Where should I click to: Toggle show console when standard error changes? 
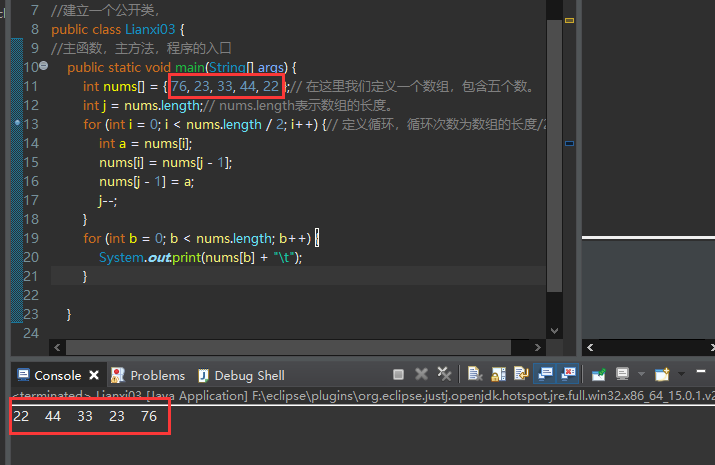(568, 374)
